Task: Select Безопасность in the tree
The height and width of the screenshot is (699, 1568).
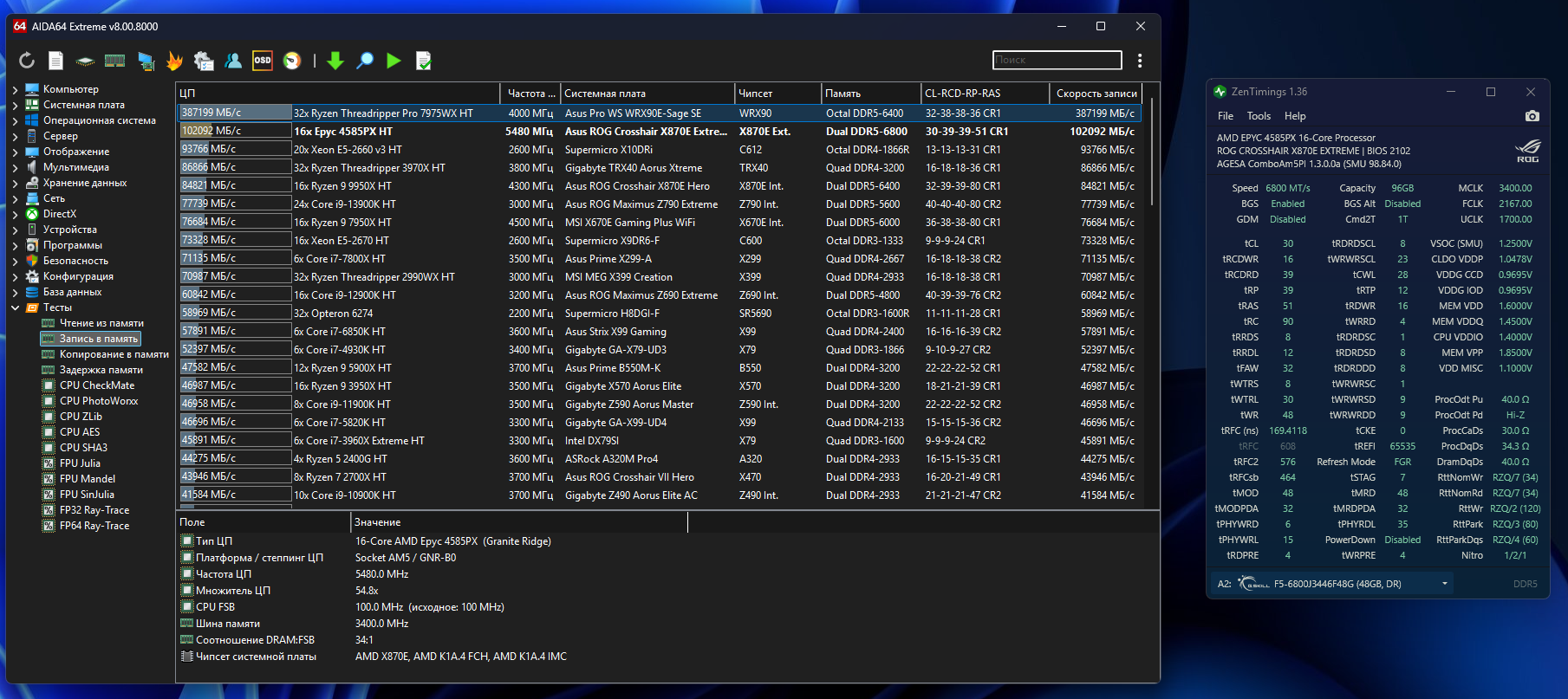Action: click(76, 261)
